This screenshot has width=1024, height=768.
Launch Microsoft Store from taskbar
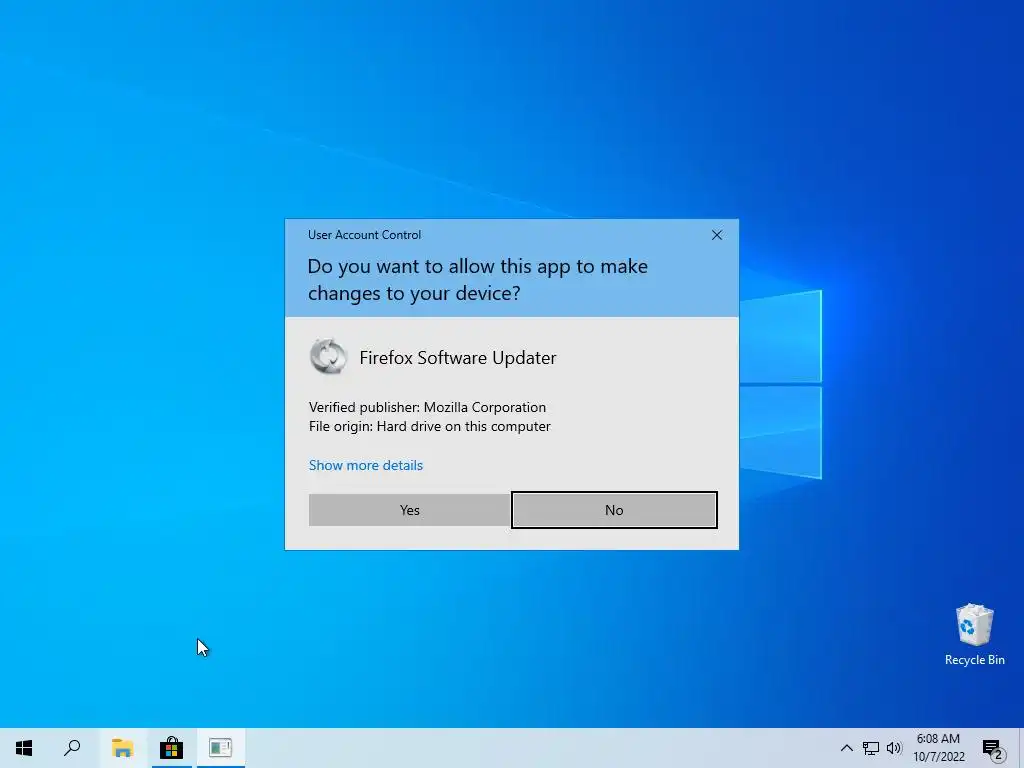point(171,748)
